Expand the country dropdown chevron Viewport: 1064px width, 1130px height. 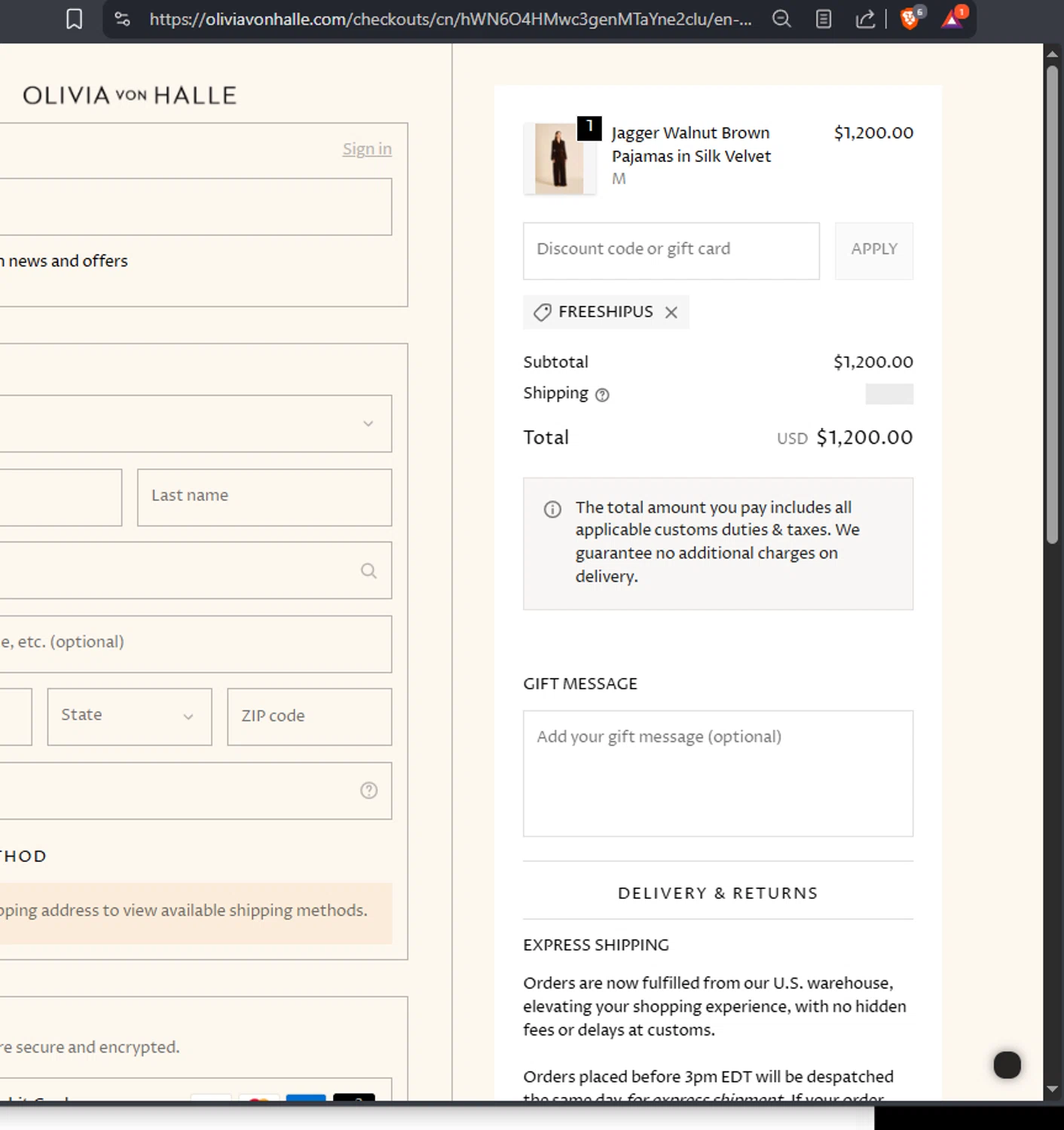368,423
